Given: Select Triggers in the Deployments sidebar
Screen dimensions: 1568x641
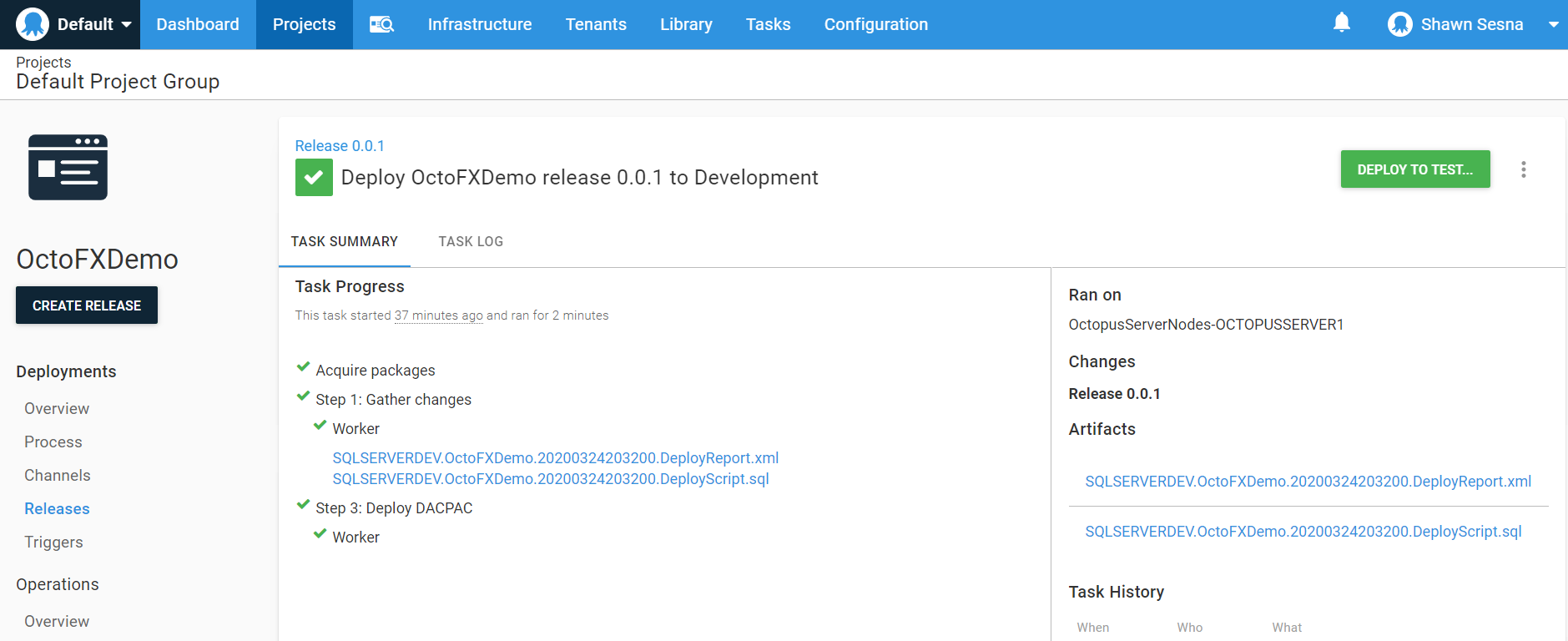Looking at the screenshot, I should (x=53, y=543).
